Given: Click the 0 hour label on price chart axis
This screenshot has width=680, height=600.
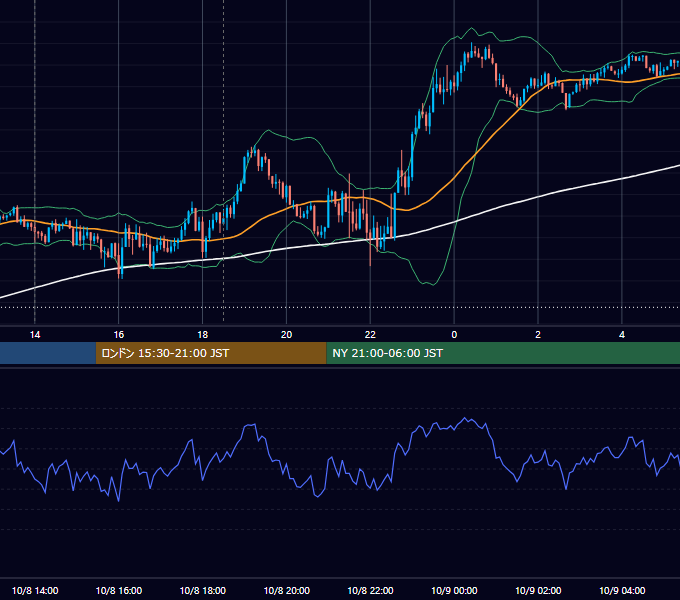Looking at the screenshot, I should 454,335.
